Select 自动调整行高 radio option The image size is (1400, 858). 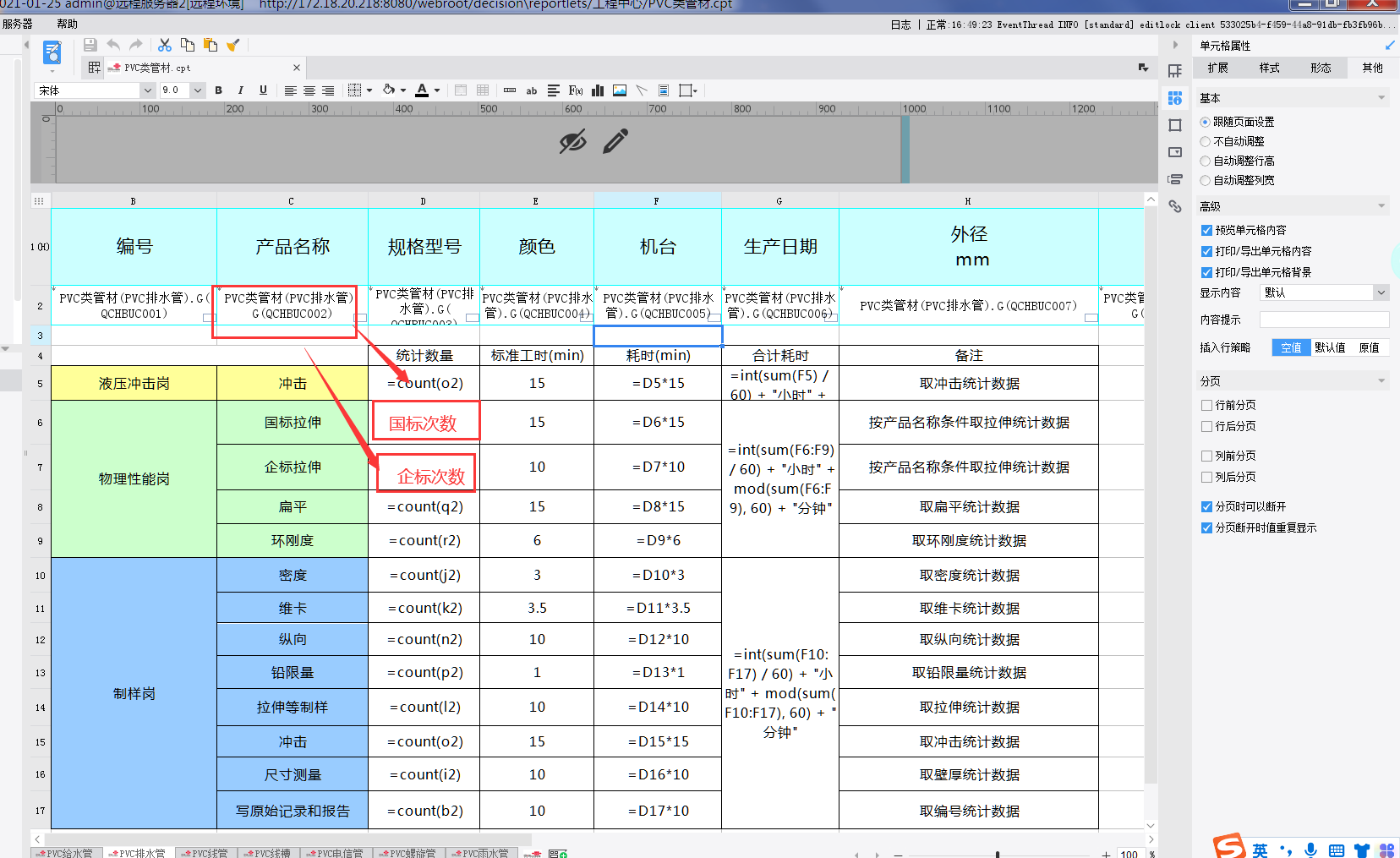(1205, 161)
